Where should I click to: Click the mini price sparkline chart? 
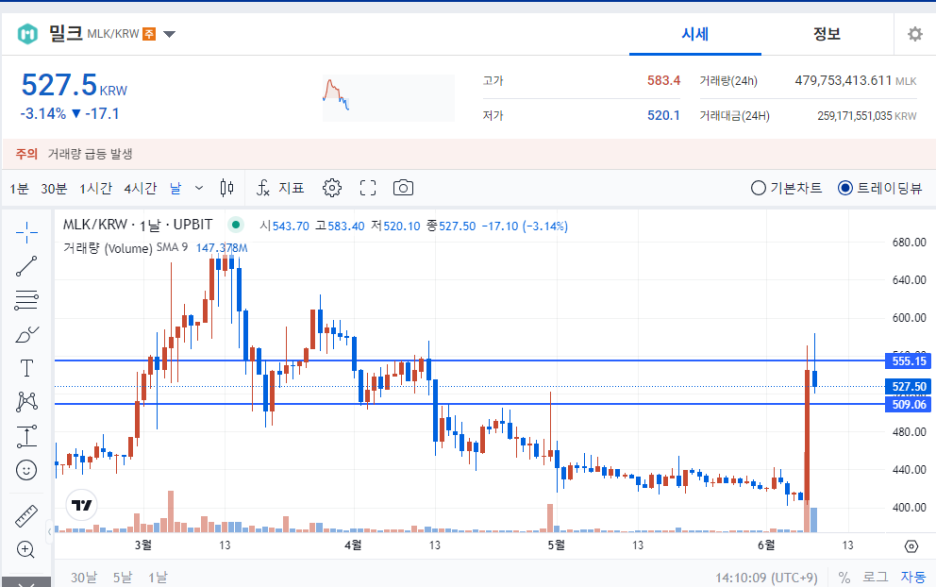click(x=389, y=98)
